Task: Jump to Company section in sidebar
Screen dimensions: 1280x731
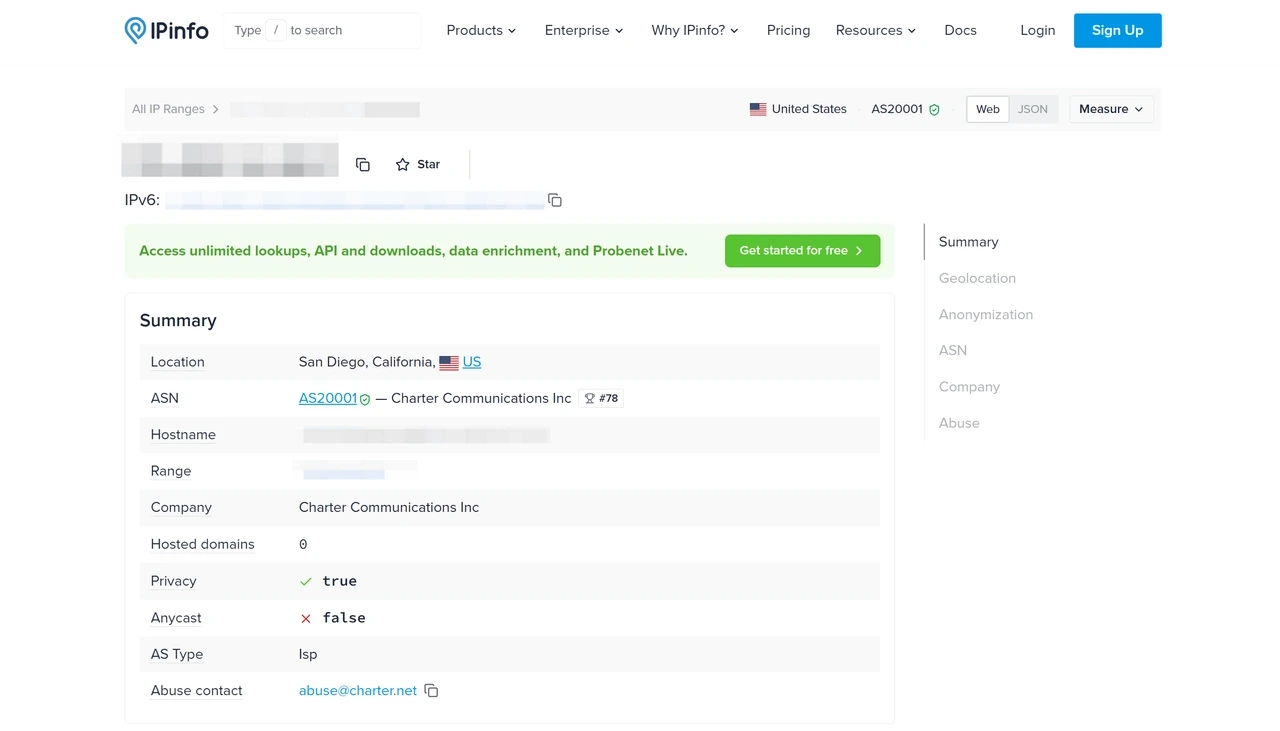Action: (969, 387)
